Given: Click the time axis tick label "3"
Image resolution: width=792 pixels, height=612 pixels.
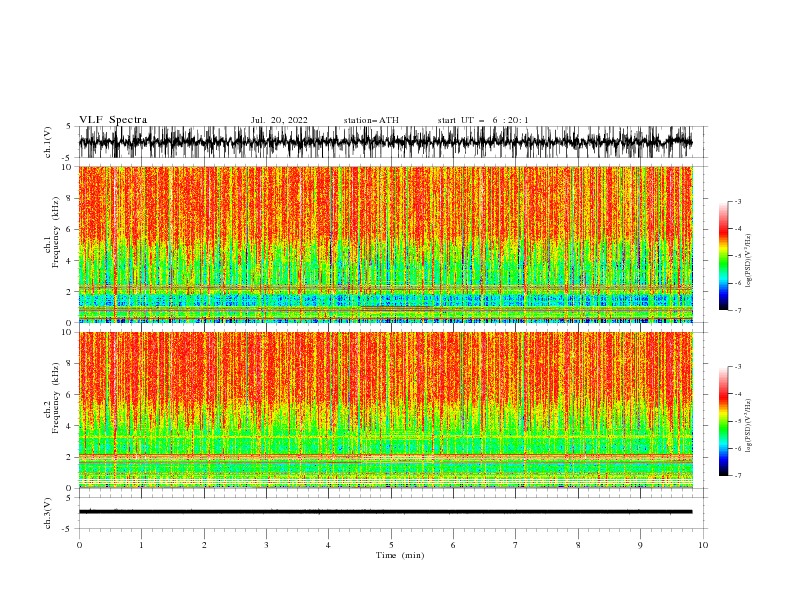Looking at the screenshot, I should [x=267, y=545].
